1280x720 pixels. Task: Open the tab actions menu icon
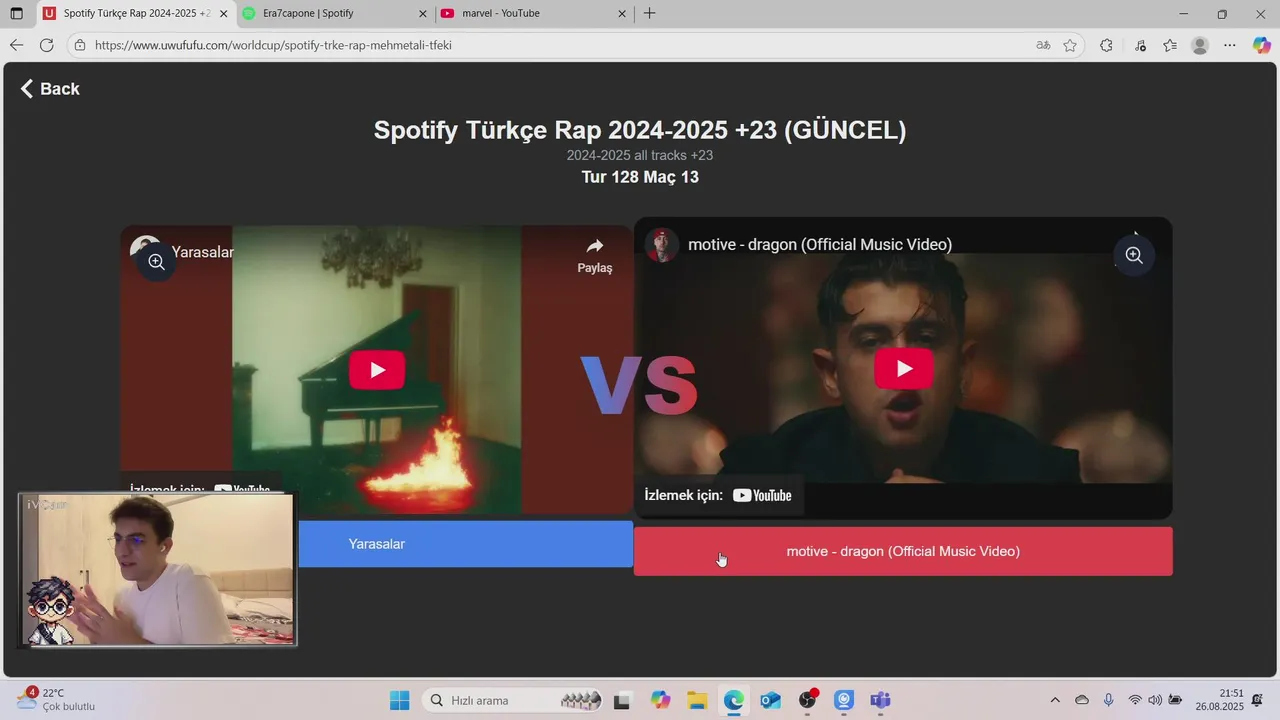(x=16, y=14)
